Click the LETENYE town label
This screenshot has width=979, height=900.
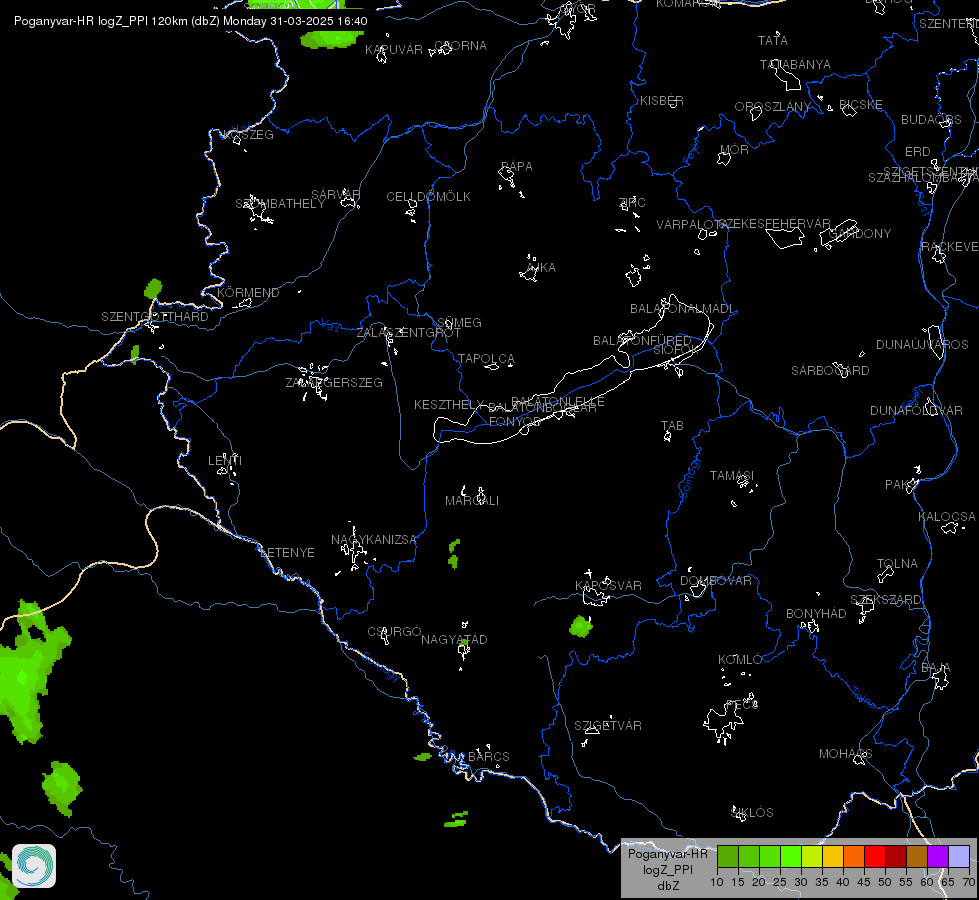point(287,553)
